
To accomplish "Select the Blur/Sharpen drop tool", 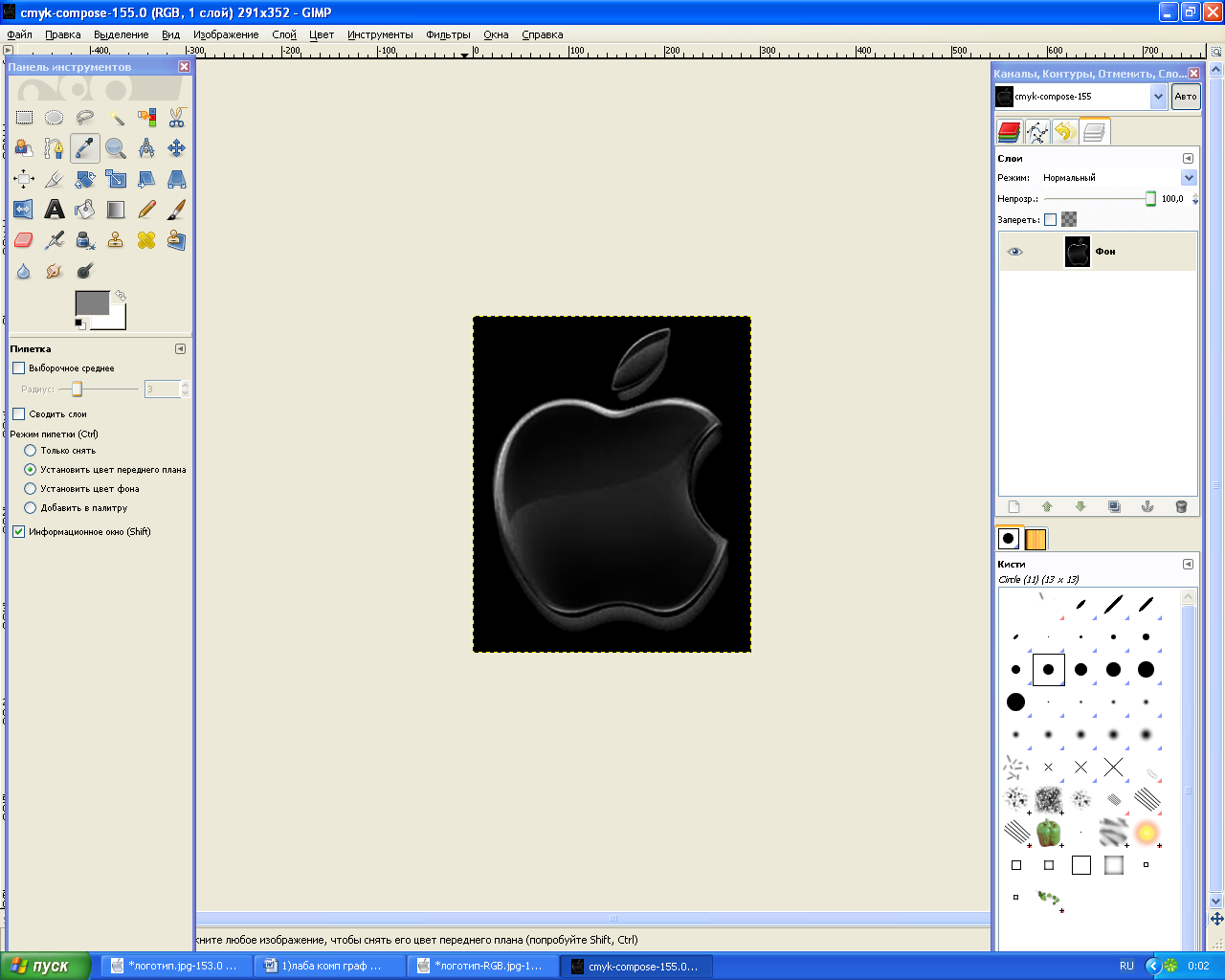I will (x=24, y=271).
